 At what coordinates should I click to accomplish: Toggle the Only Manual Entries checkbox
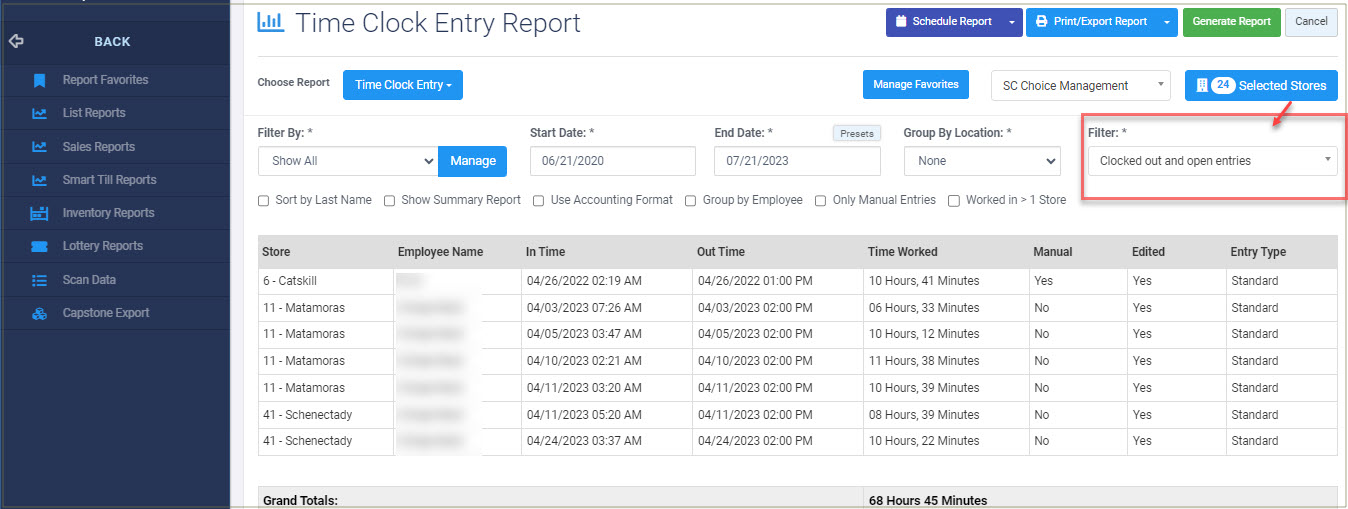pyautogui.click(x=821, y=200)
